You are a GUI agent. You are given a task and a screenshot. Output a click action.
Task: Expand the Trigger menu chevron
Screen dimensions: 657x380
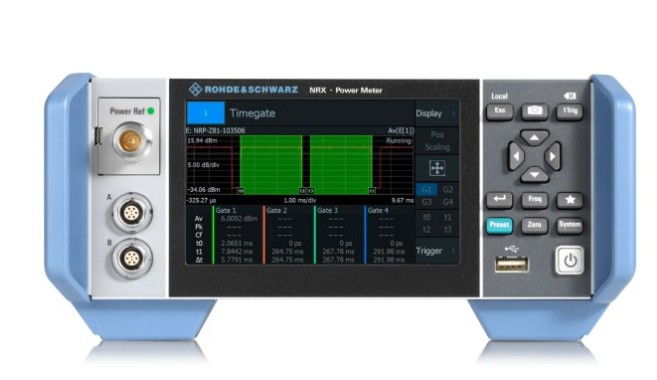click(453, 251)
